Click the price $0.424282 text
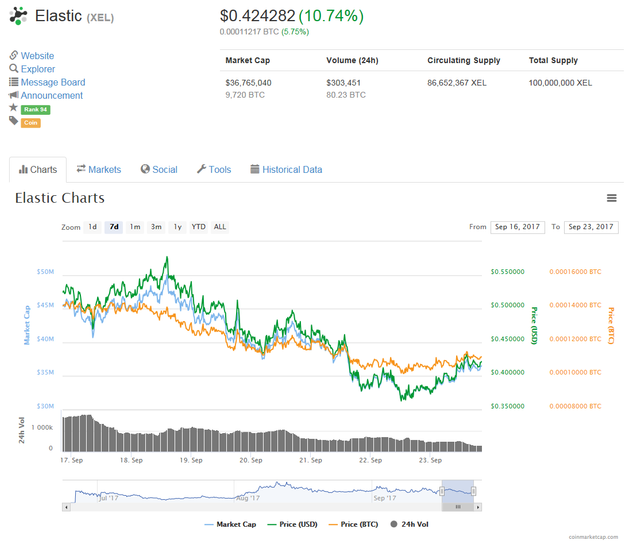This screenshot has height=541, width=640. pyautogui.click(x=257, y=16)
